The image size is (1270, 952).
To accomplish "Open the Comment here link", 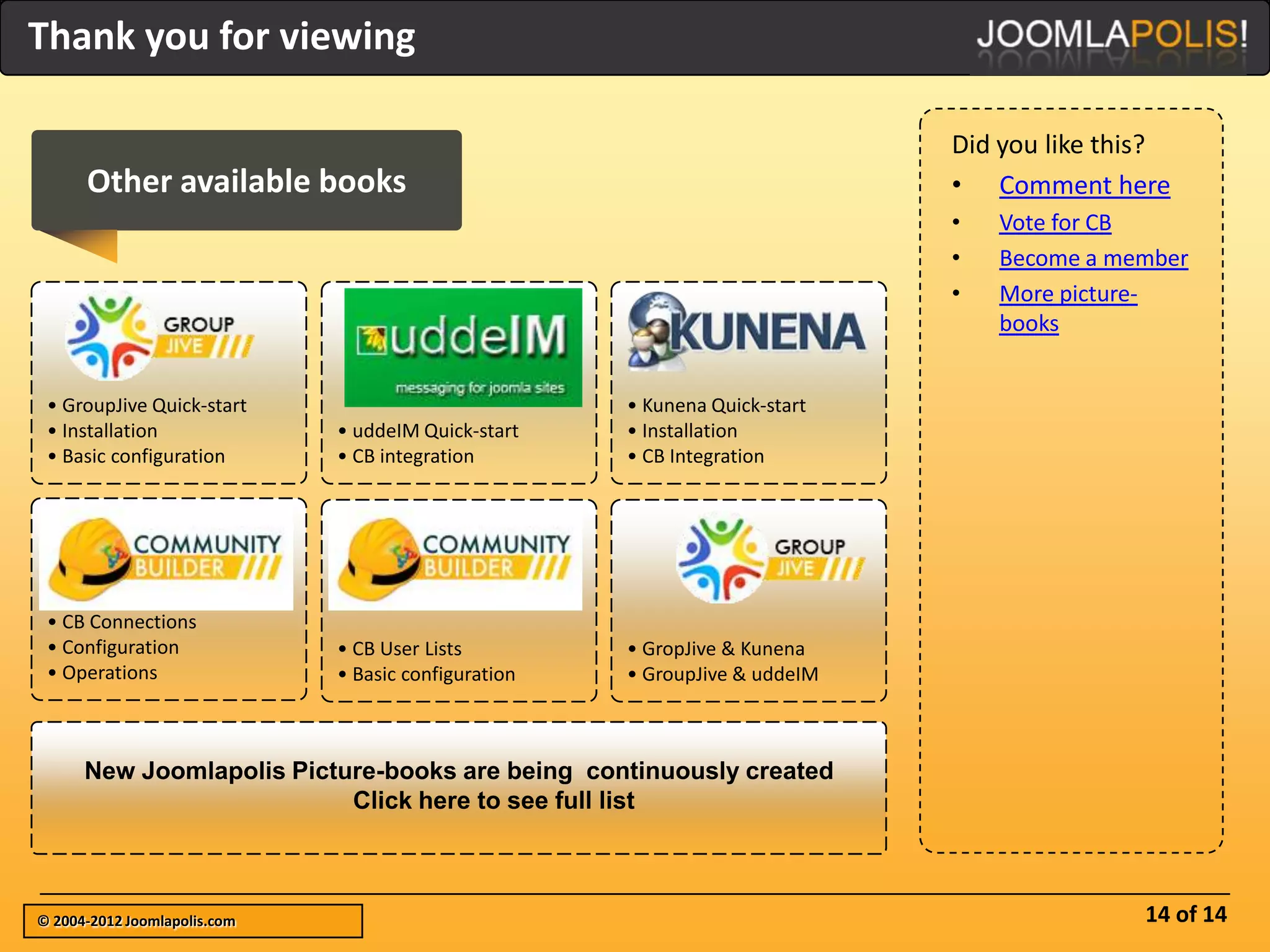I will tap(1085, 185).
